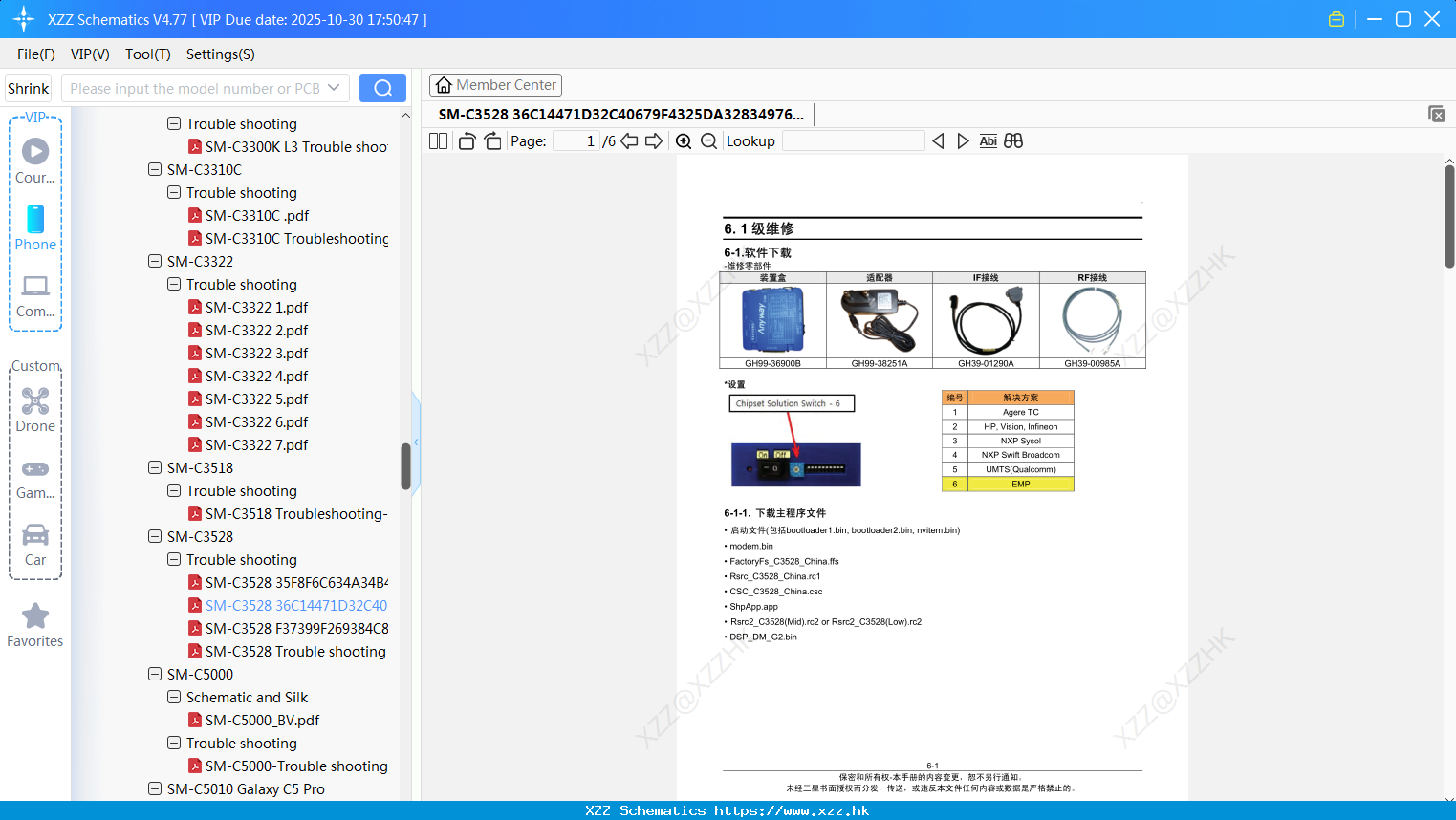This screenshot has height=820, width=1456.
Task: Toggle the Abi match-word option
Action: (x=989, y=140)
